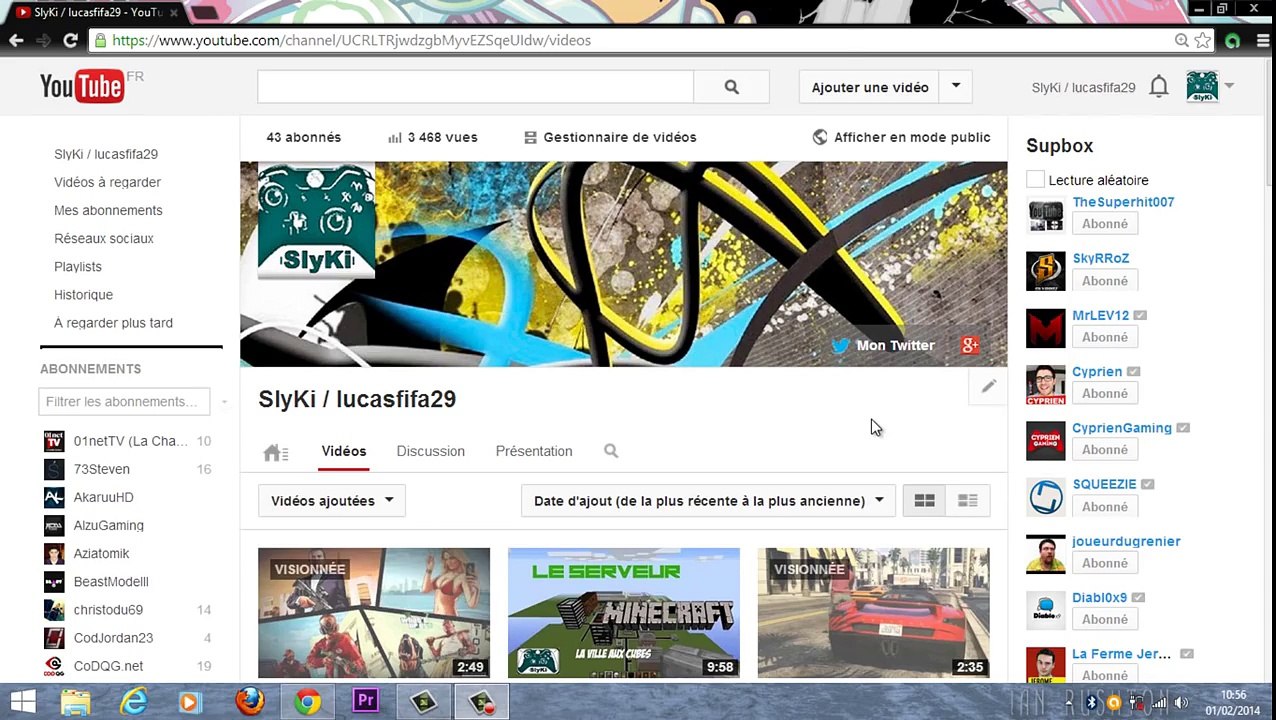This screenshot has width=1276, height=720.
Task: Open christodu69 subscription
Action: 108,609
